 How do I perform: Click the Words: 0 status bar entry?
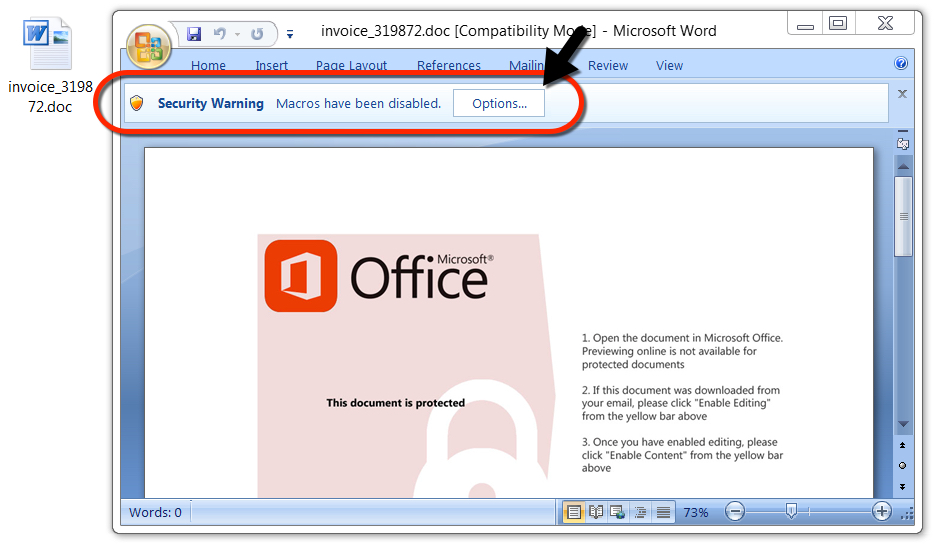click(x=155, y=512)
